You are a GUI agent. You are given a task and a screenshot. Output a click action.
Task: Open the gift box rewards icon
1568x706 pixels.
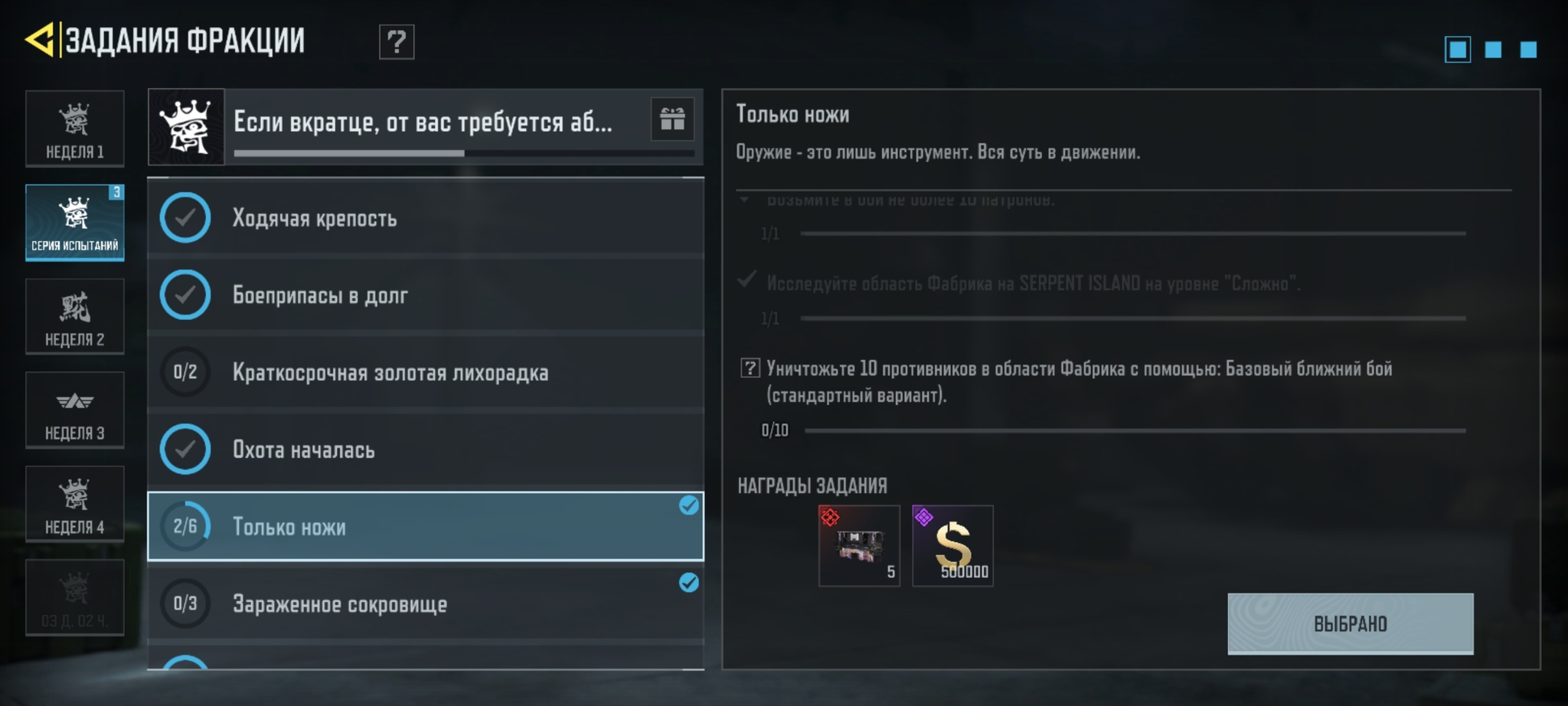point(672,119)
